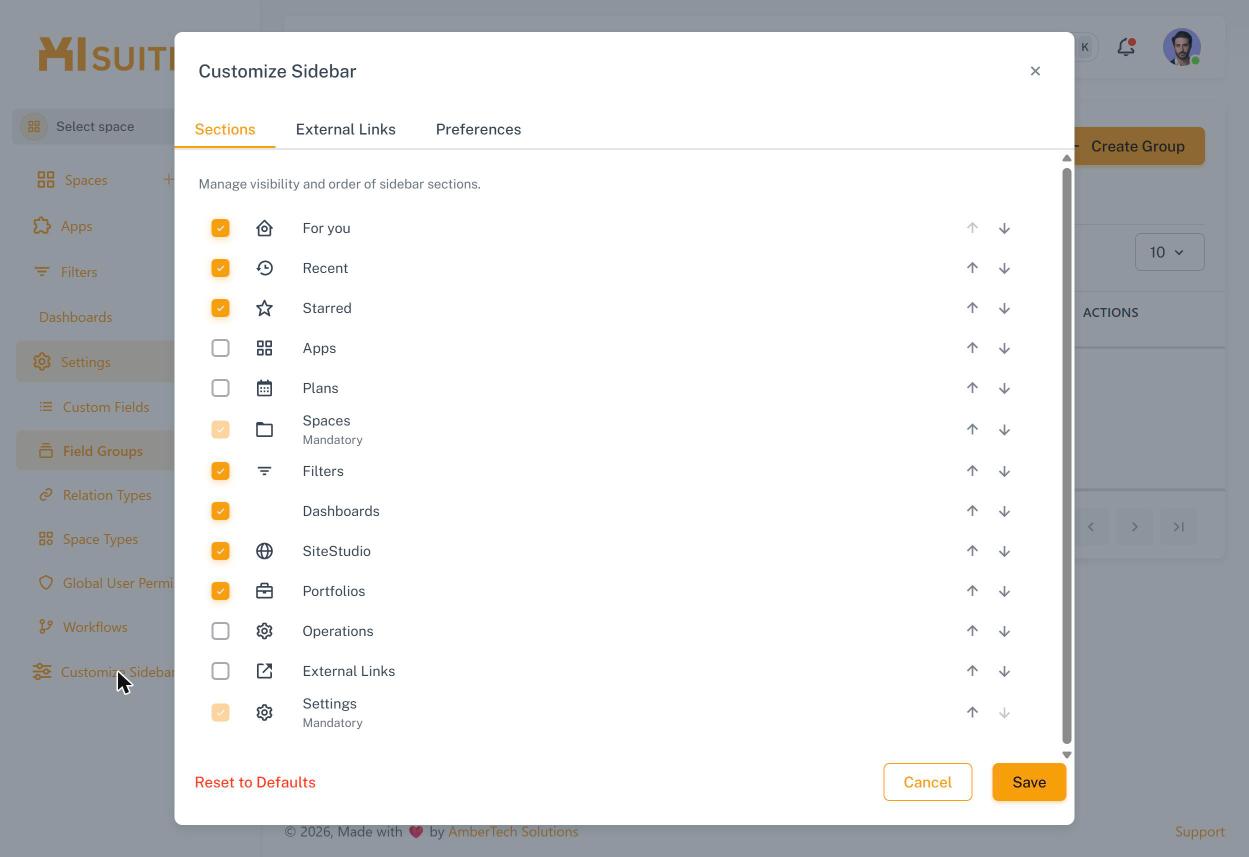Move Operations section down

[1004, 631]
